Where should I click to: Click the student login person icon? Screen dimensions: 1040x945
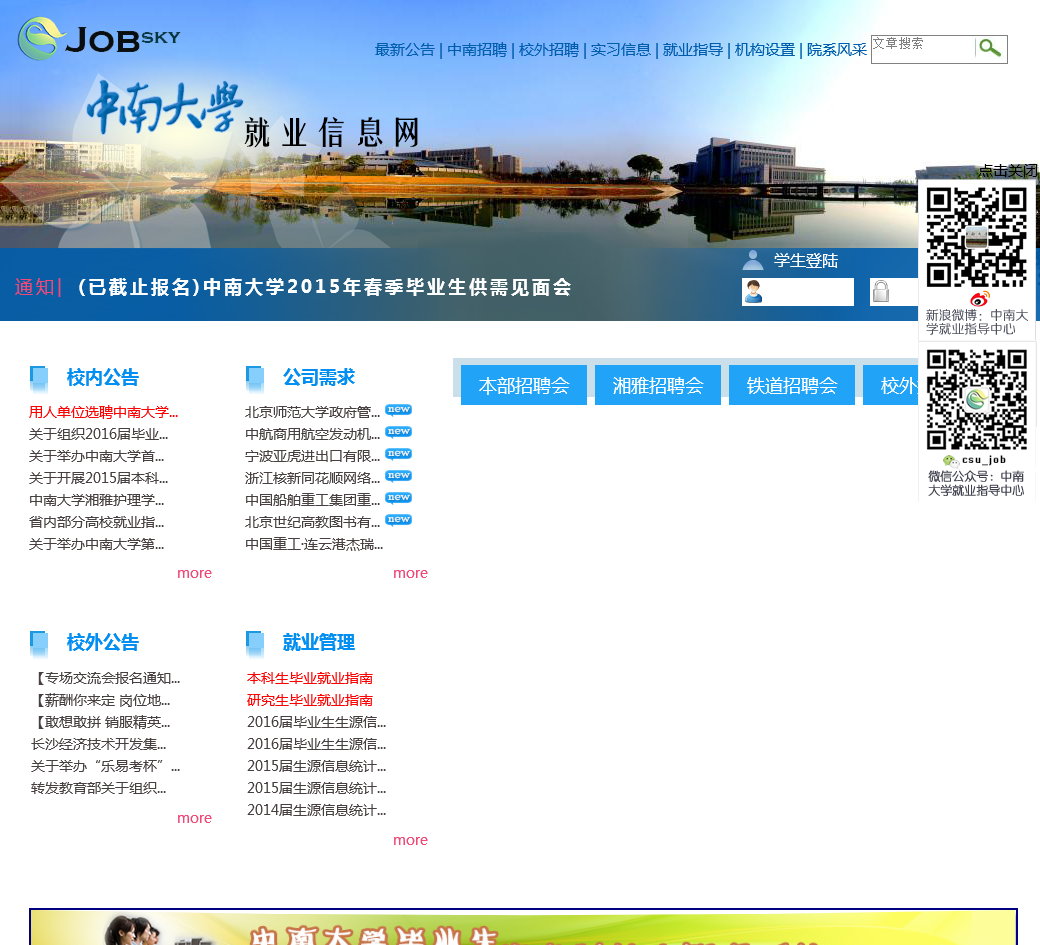tap(752, 260)
